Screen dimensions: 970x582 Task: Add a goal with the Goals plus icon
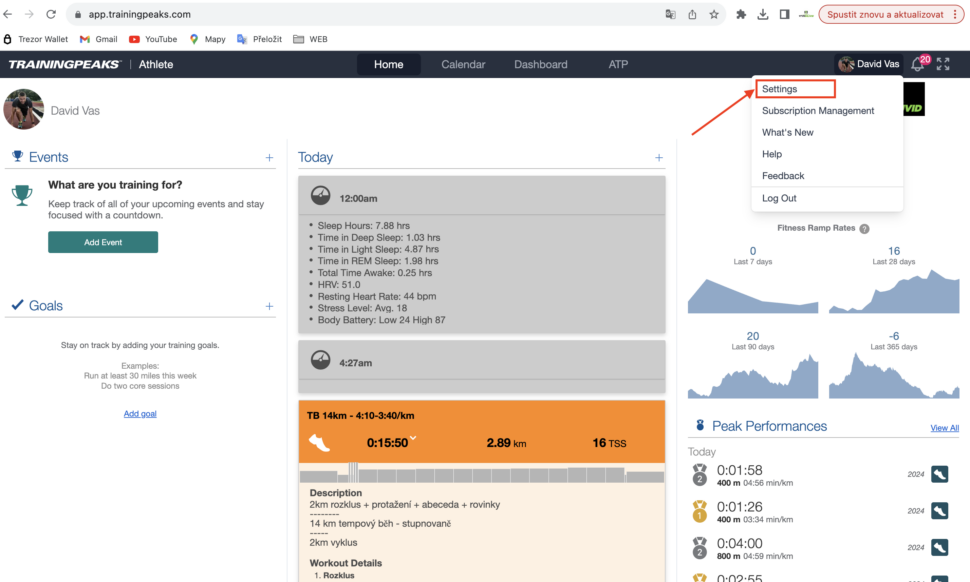[x=269, y=306]
